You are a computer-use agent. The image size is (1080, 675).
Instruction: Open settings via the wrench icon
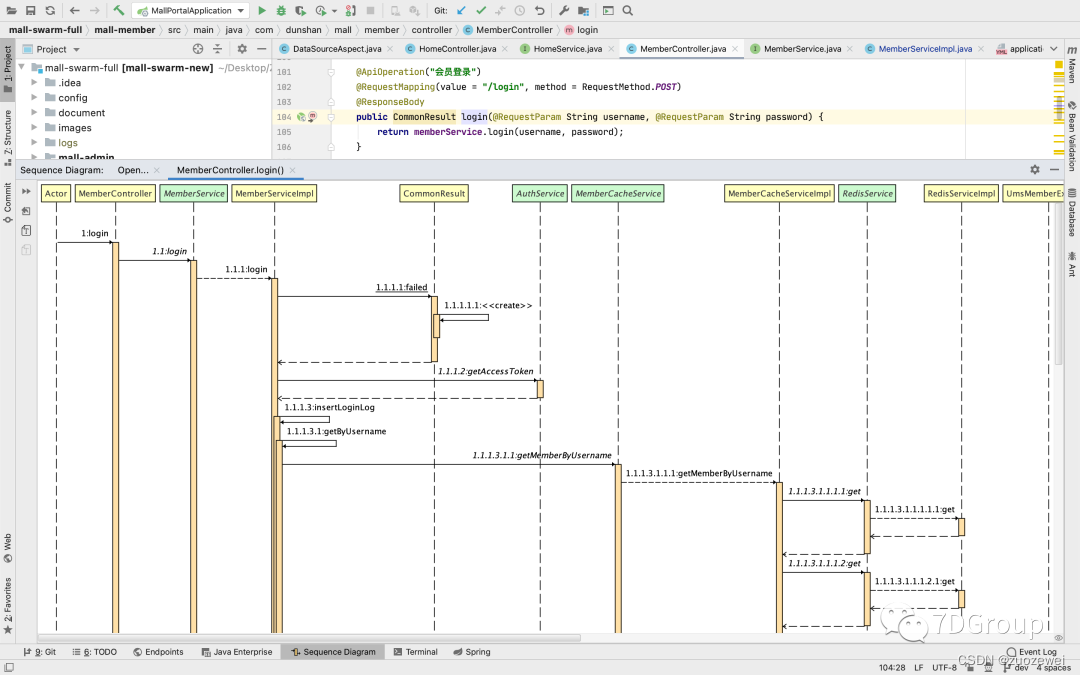563,10
